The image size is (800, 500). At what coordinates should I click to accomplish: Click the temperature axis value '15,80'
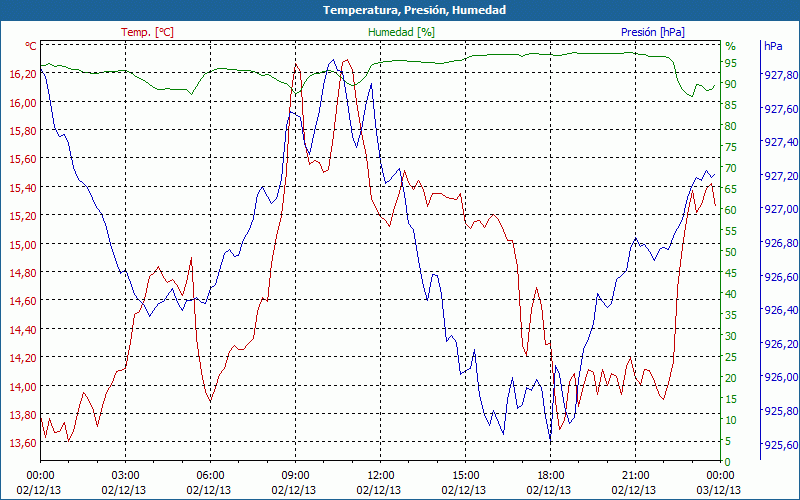[23, 131]
